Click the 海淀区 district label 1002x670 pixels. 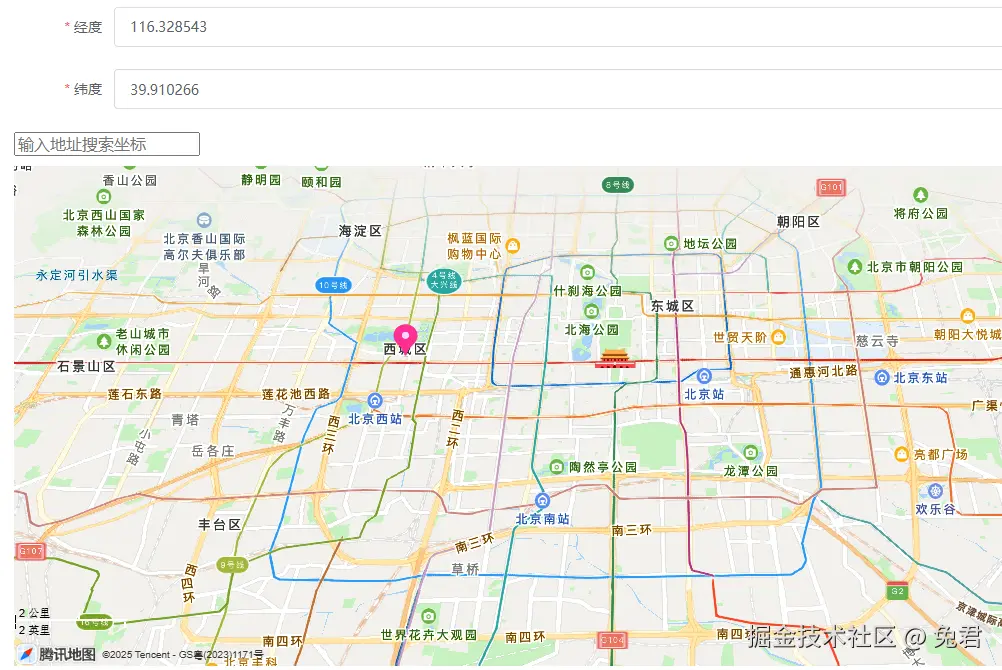(x=360, y=231)
